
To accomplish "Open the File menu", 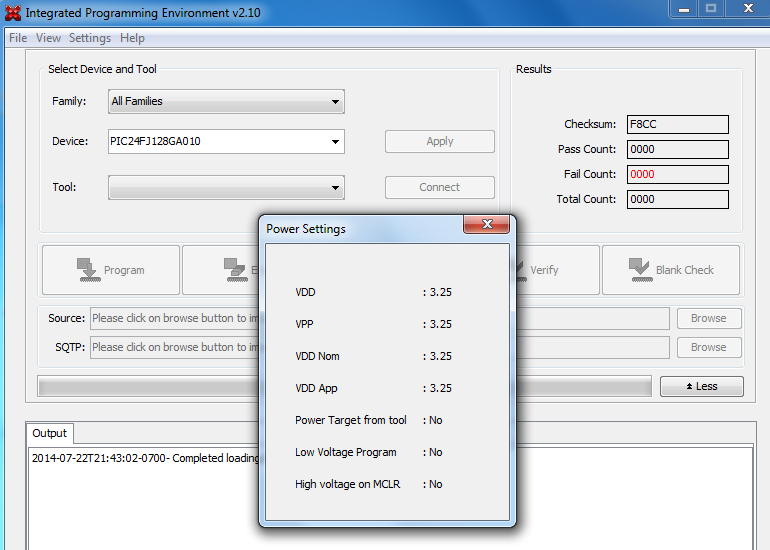I will click(x=18, y=38).
